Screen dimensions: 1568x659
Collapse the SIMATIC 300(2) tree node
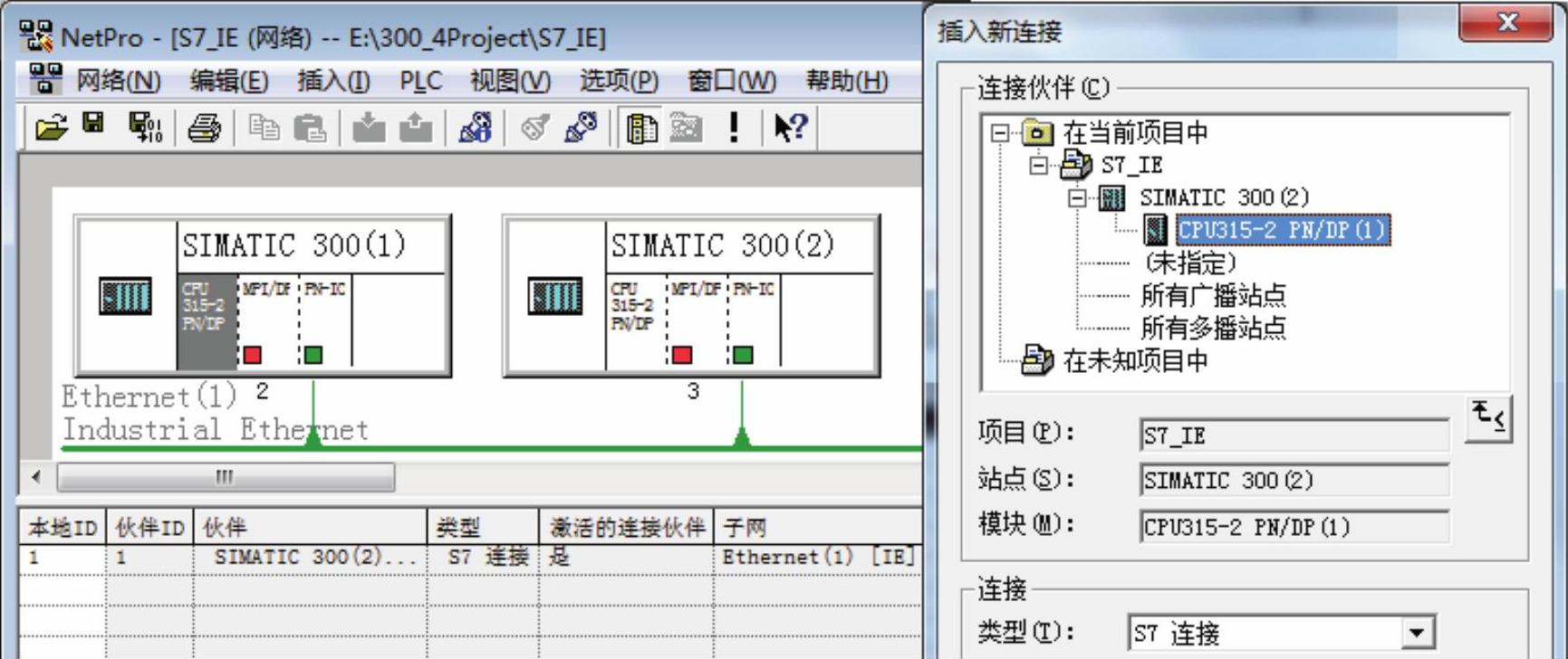pos(1077,197)
